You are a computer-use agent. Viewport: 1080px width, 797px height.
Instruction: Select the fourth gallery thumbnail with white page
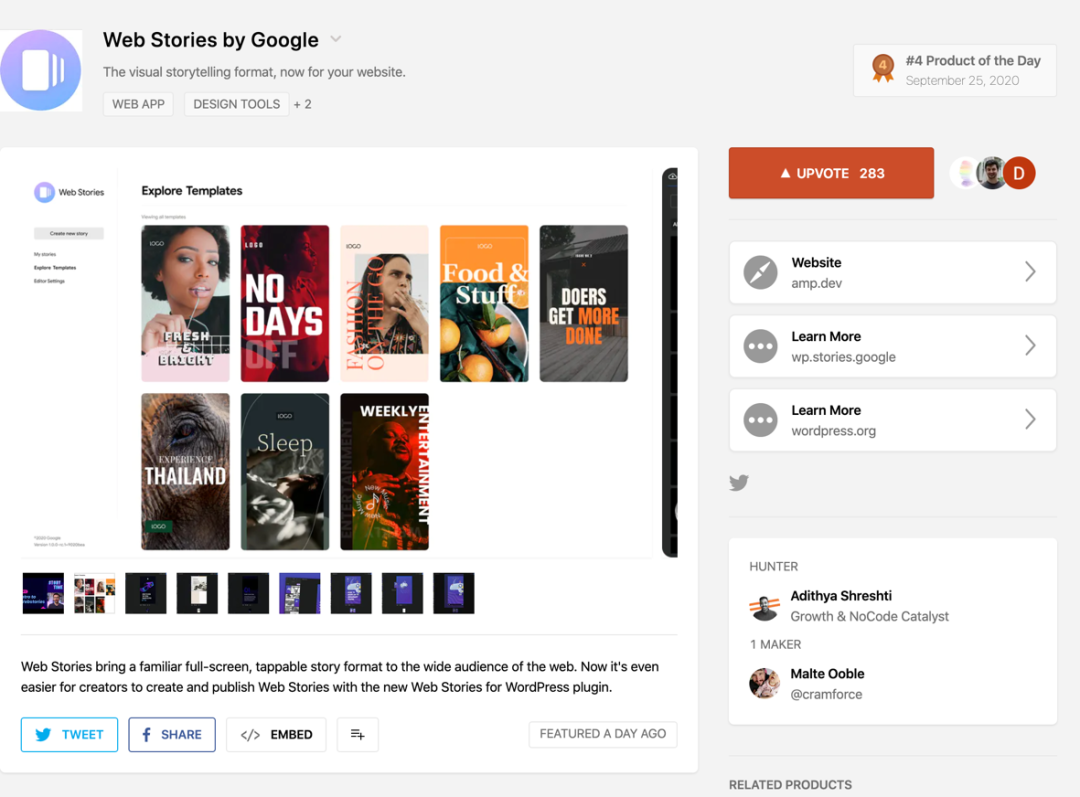click(197, 593)
